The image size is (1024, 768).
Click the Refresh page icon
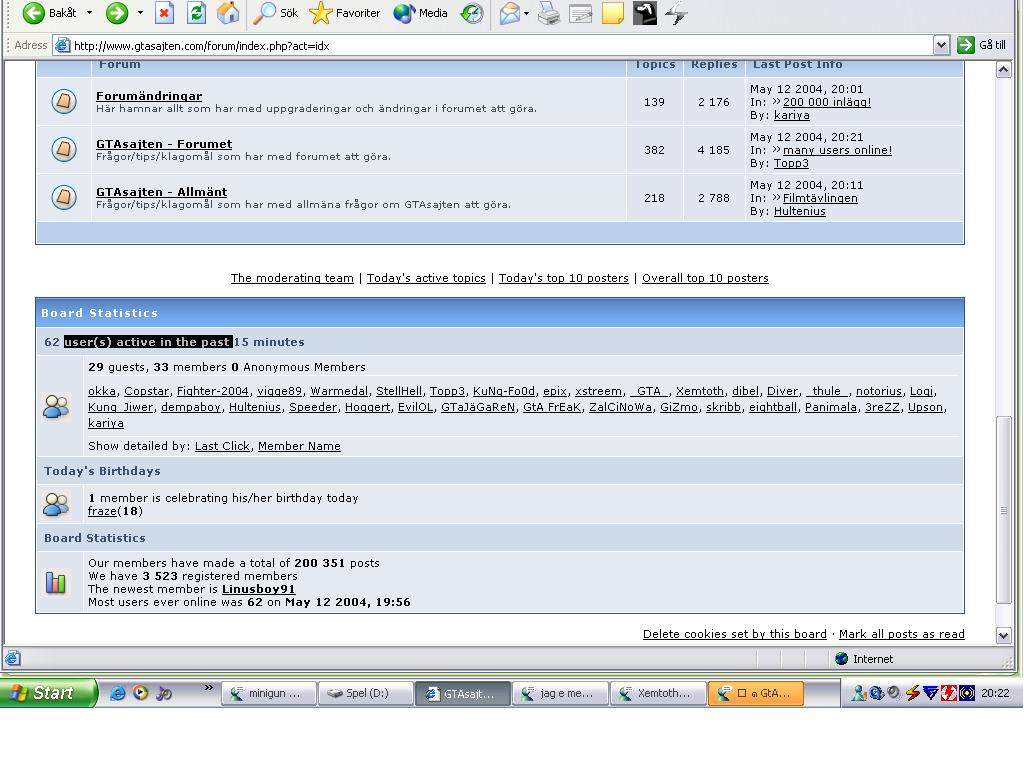(x=197, y=13)
